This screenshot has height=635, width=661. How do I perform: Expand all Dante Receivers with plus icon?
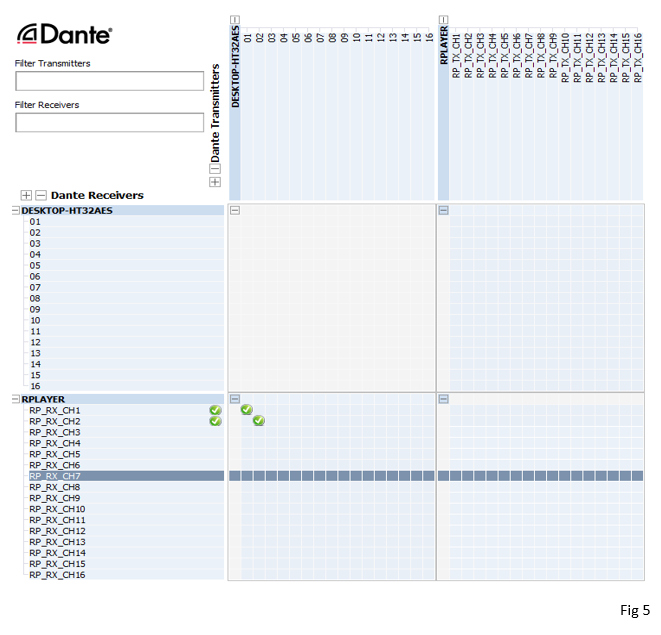click(27, 196)
